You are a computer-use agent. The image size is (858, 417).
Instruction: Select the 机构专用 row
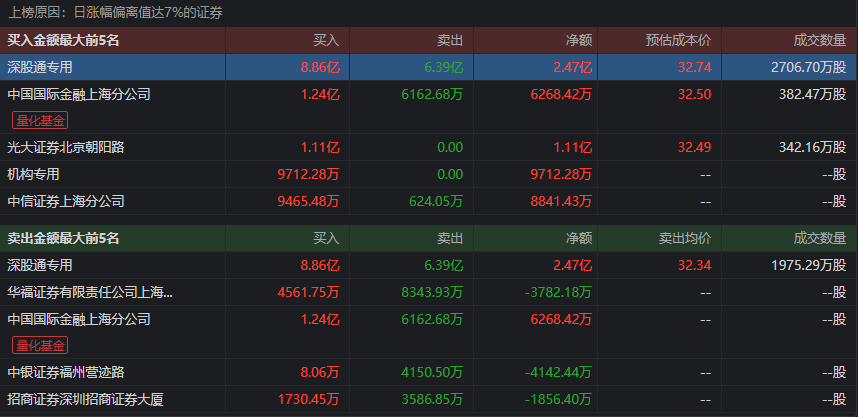click(x=428, y=174)
